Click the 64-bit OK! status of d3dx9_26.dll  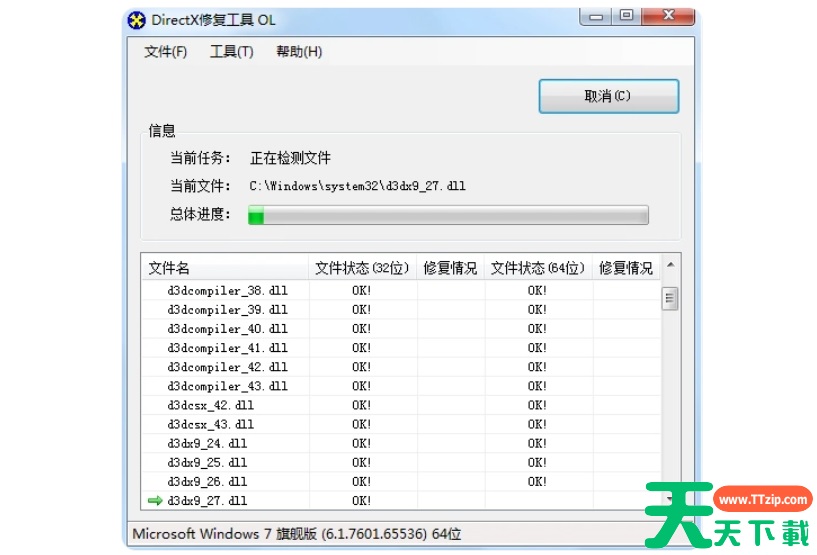coord(537,482)
